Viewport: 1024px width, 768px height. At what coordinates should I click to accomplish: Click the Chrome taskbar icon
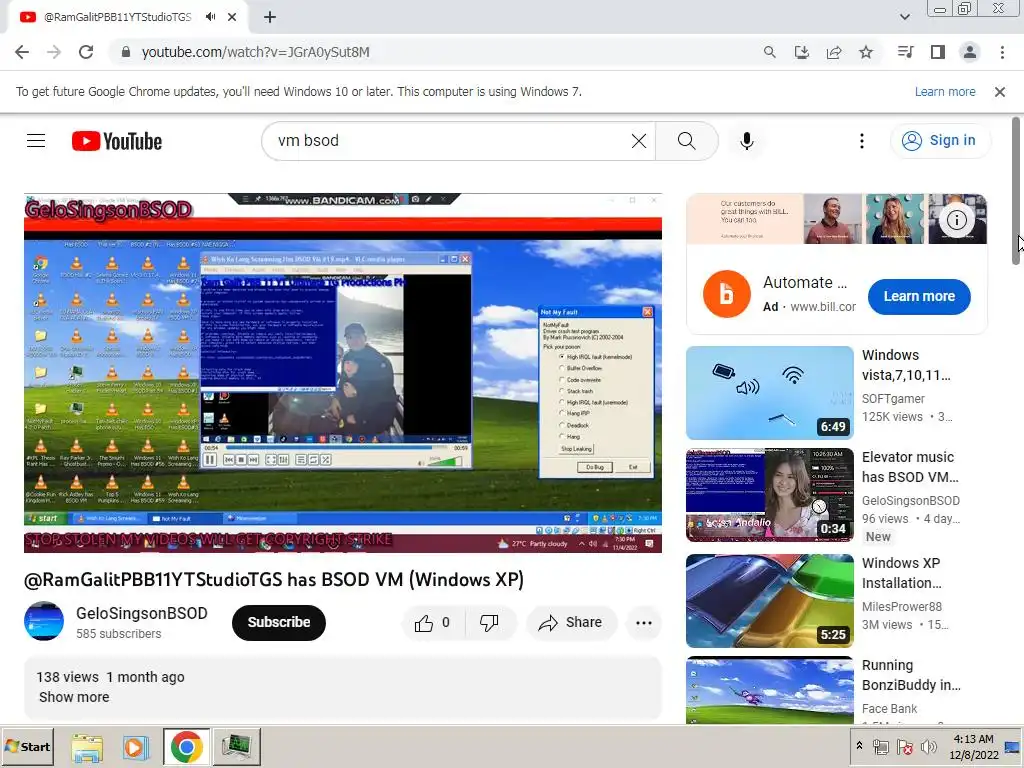[x=187, y=747]
